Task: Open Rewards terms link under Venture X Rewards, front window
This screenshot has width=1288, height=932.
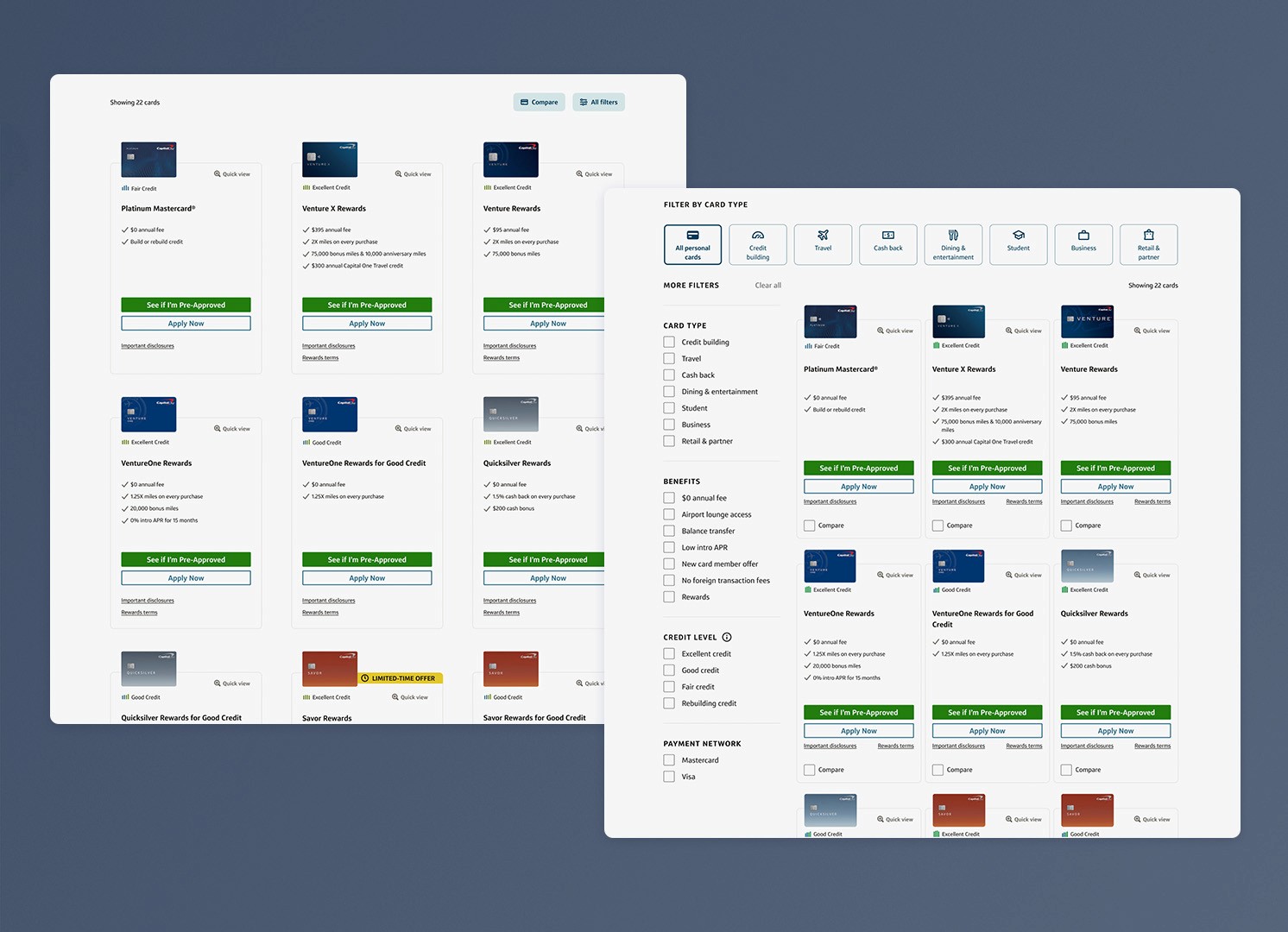Action: coord(1024,501)
